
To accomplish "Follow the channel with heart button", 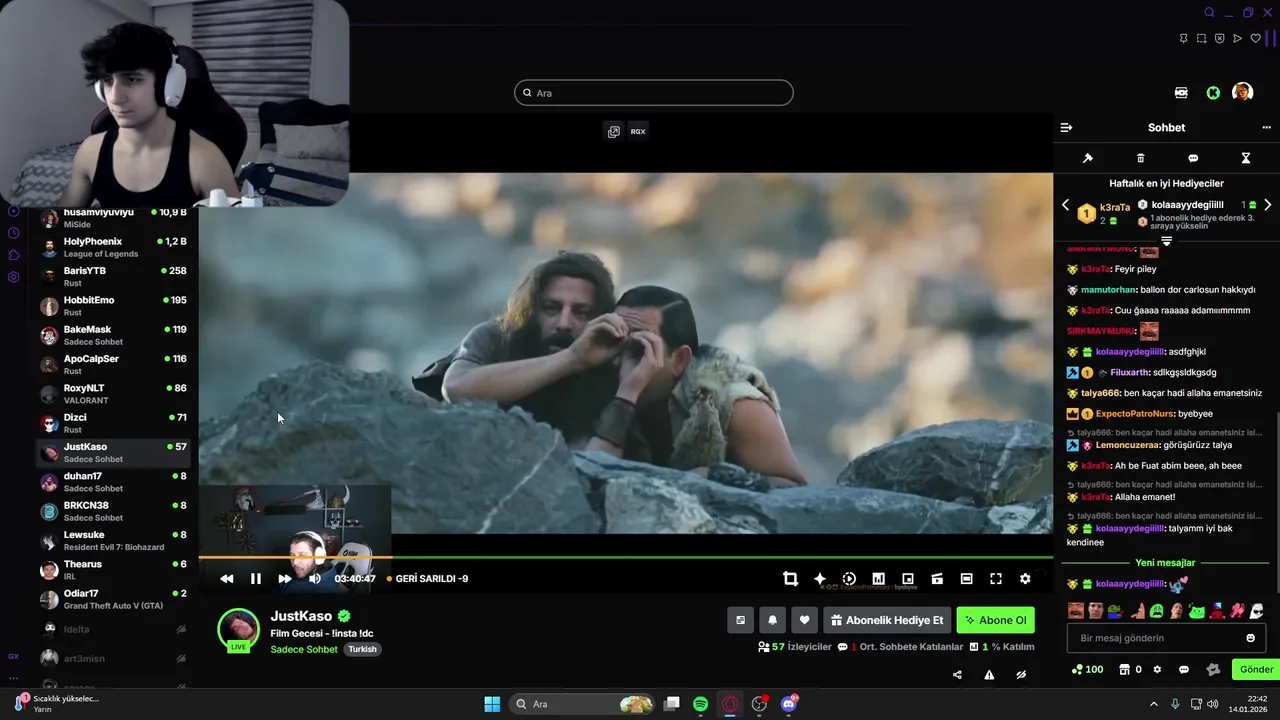I will (x=804, y=620).
